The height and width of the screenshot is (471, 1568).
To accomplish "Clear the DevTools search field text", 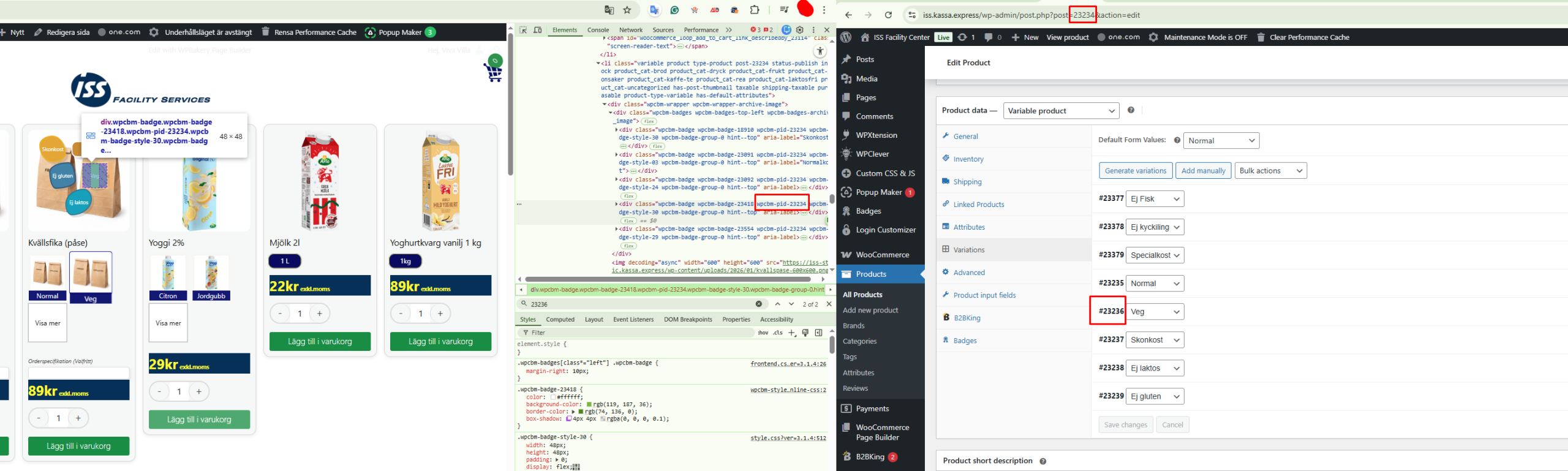I will [x=759, y=304].
